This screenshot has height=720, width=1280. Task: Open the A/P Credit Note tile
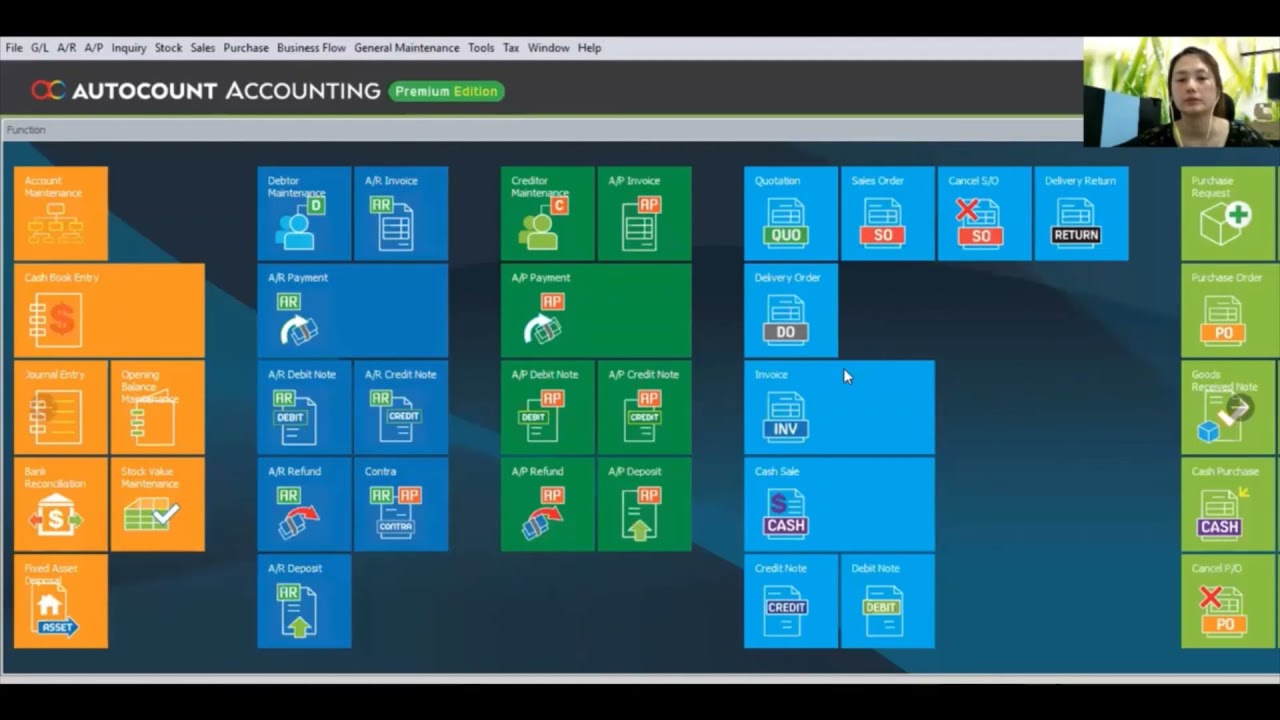tap(644, 407)
